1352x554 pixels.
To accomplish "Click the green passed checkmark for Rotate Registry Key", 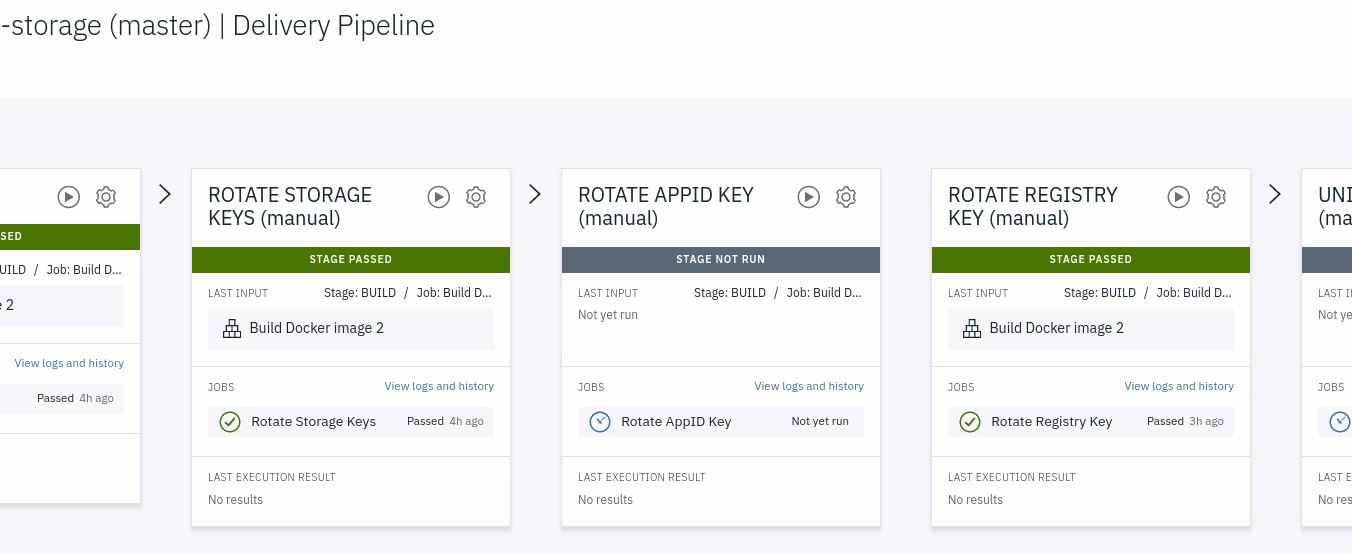I will pyautogui.click(x=970, y=422).
